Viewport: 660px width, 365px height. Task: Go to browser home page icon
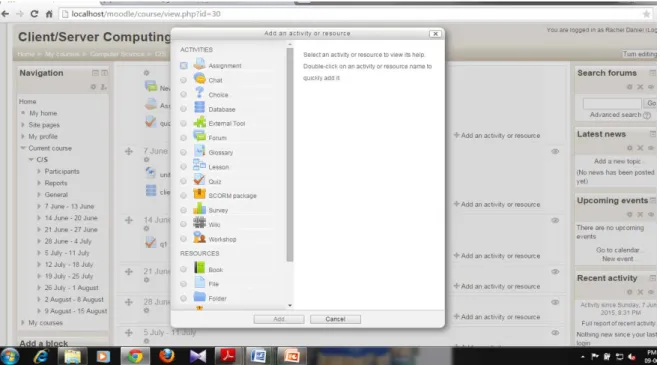point(49,14)
